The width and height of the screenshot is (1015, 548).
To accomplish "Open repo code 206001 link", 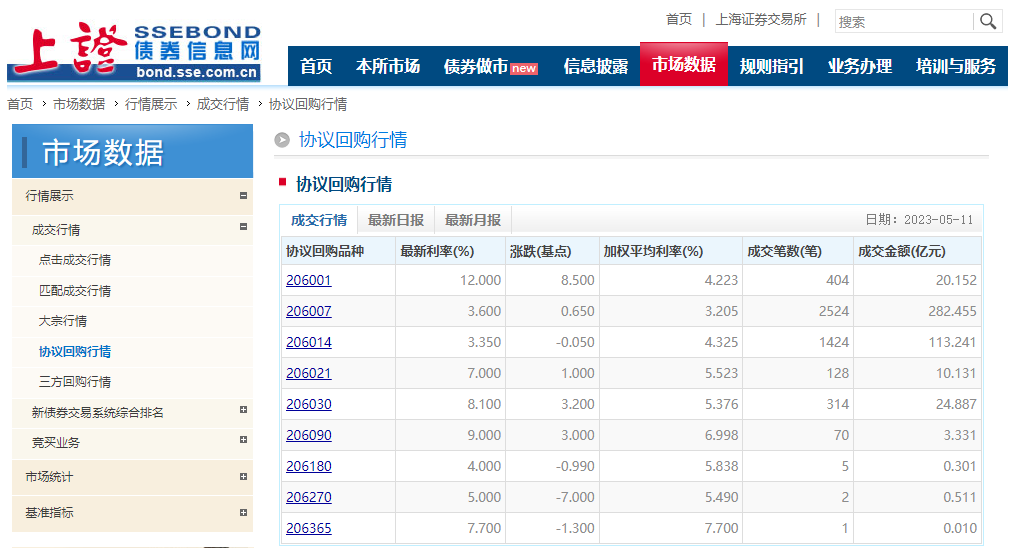I will [309, 280].
